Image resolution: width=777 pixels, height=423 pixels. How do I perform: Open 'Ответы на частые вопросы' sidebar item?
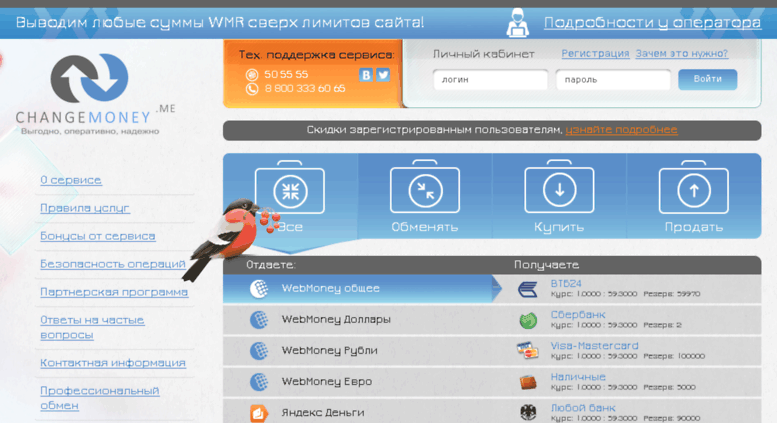(92, 327)
